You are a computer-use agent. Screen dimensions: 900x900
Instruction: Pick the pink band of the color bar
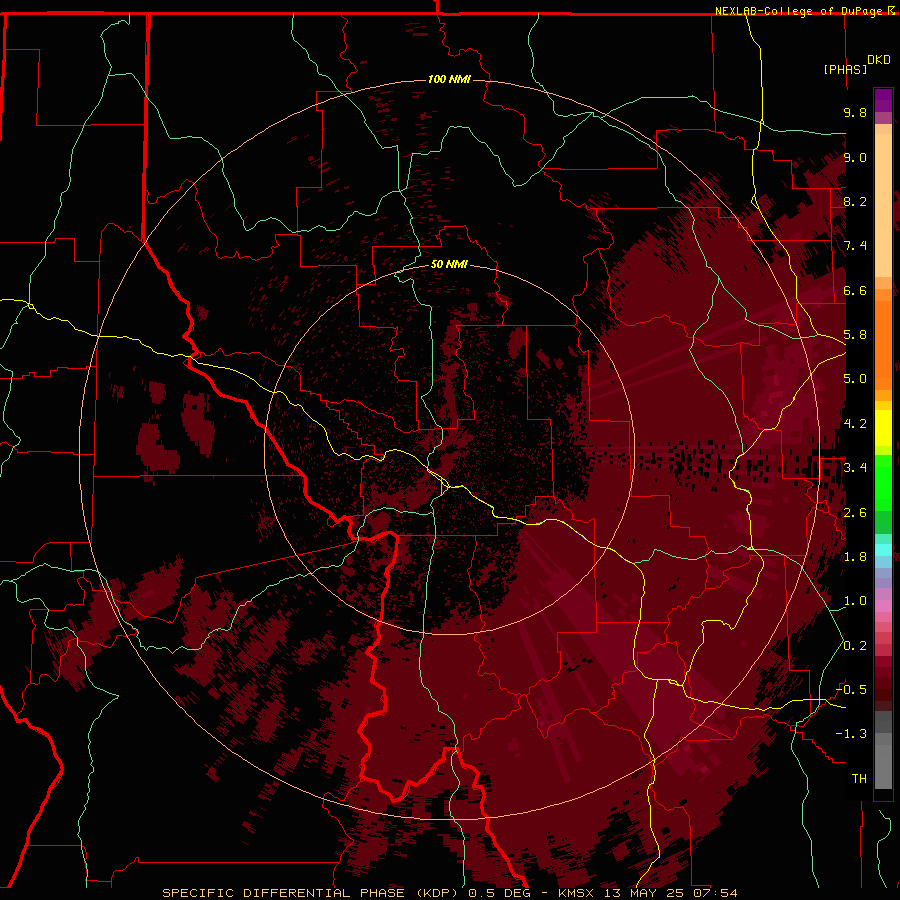point(883,606)
